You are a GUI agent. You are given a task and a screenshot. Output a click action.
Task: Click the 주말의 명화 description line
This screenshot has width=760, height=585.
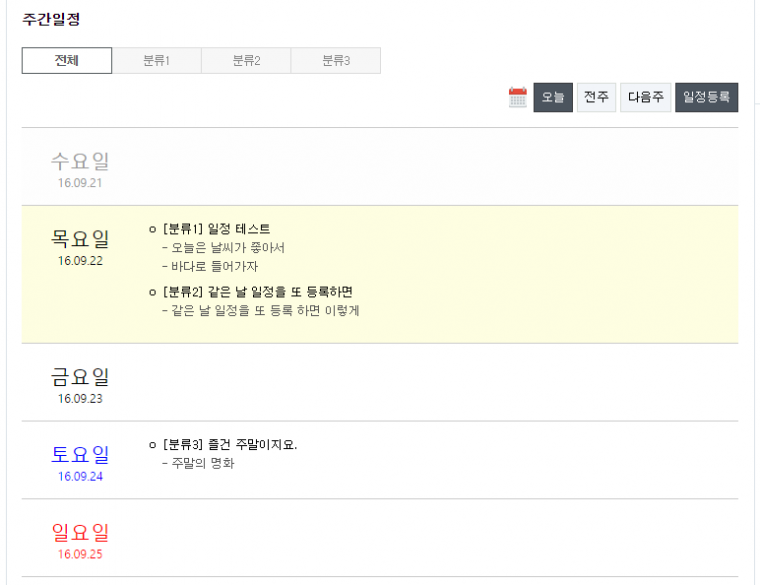click(x=201, y=463)
